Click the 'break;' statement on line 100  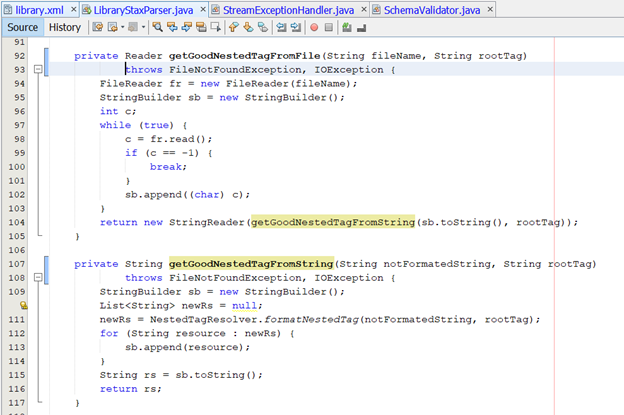168,167
